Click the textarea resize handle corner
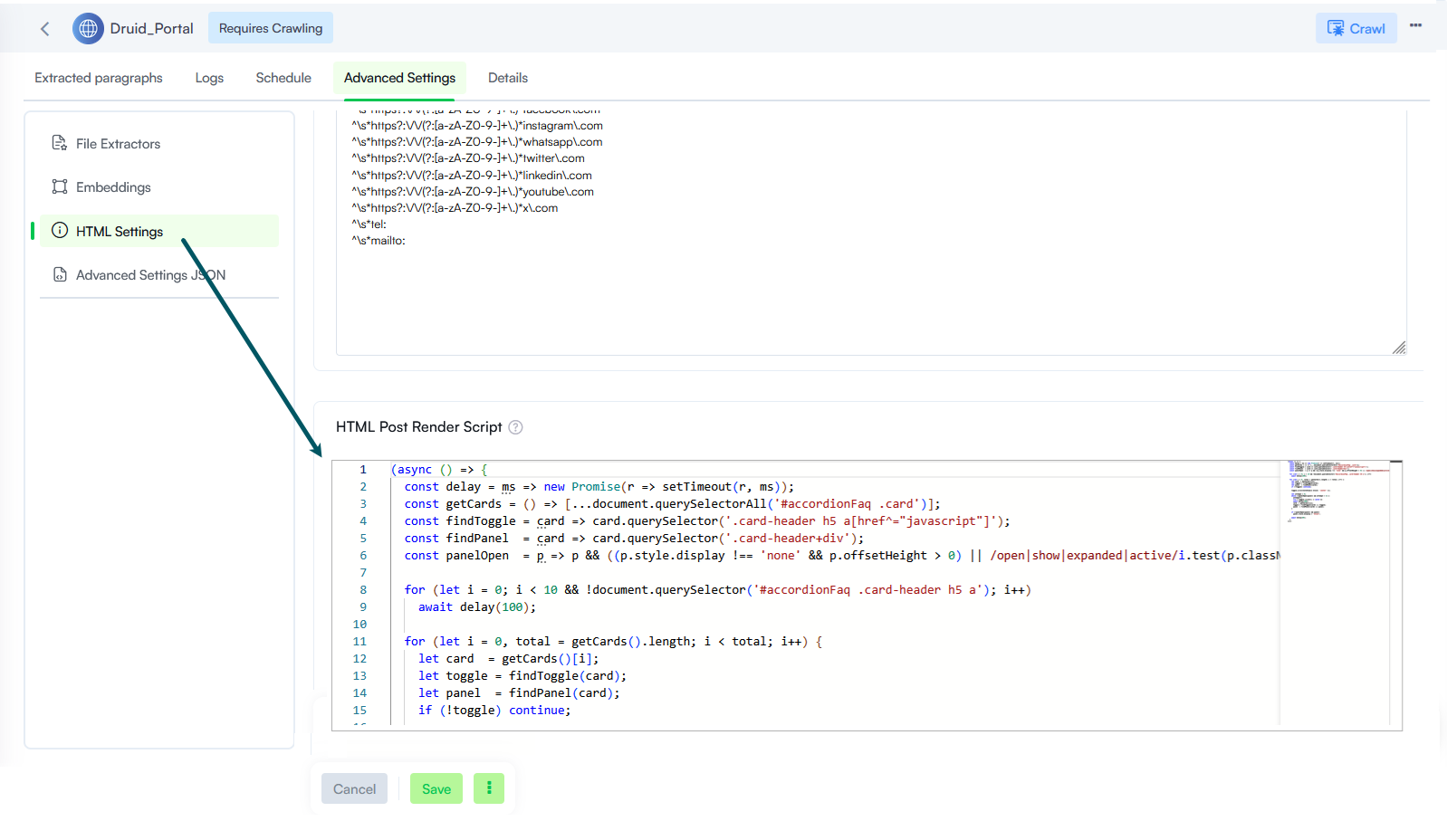 click(1398, 348)
